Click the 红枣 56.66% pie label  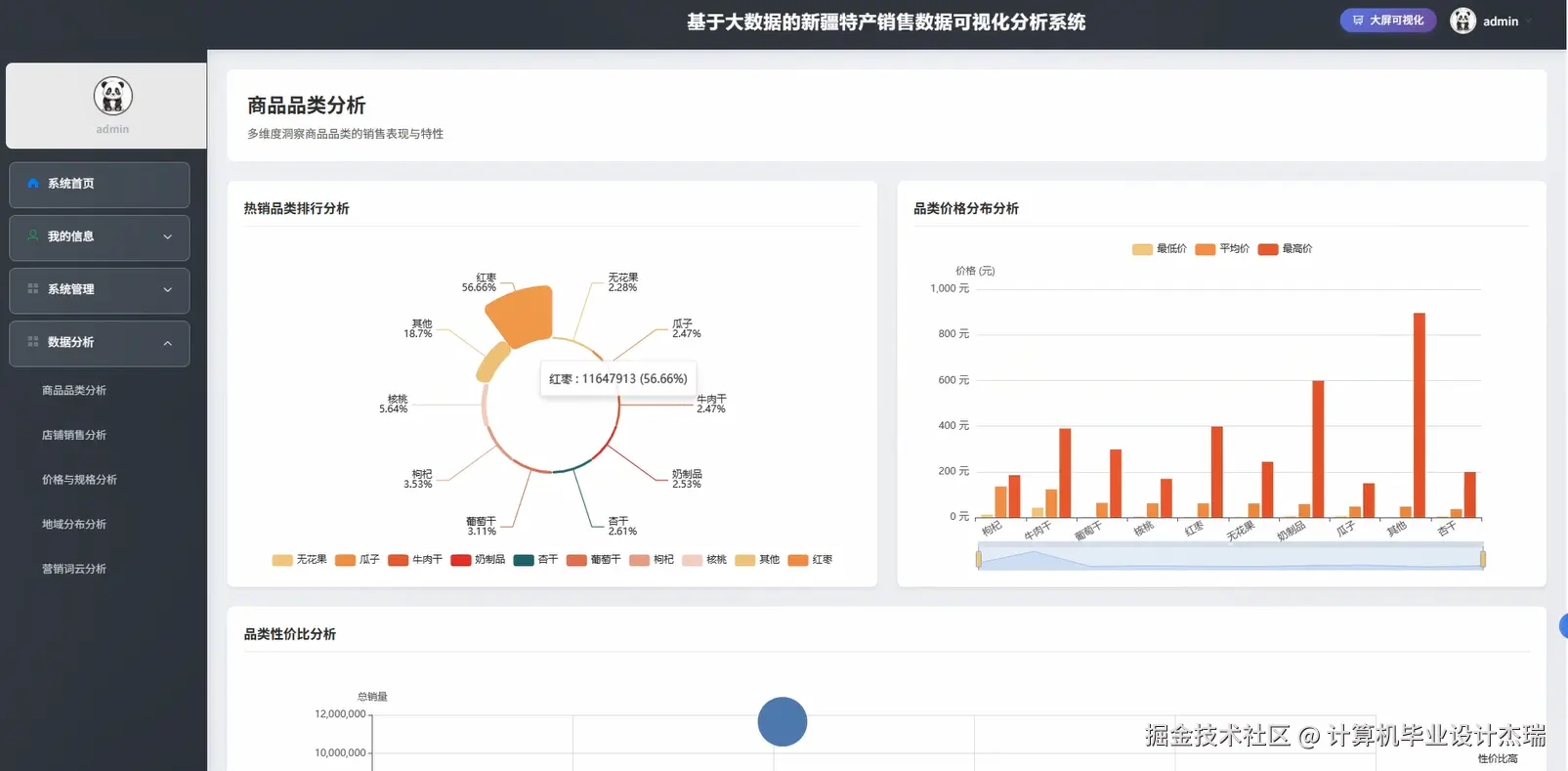(479, 282)
